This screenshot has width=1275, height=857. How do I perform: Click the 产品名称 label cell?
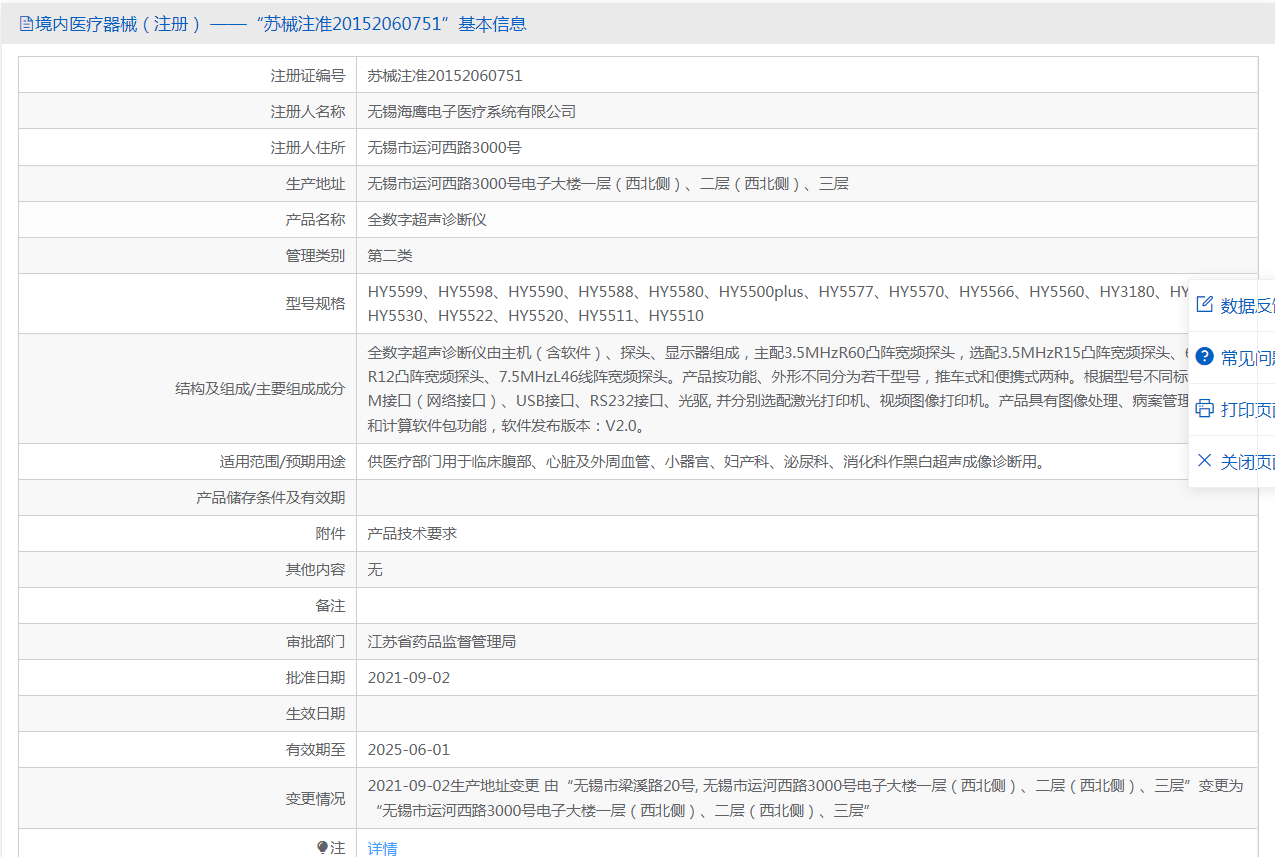188,219
